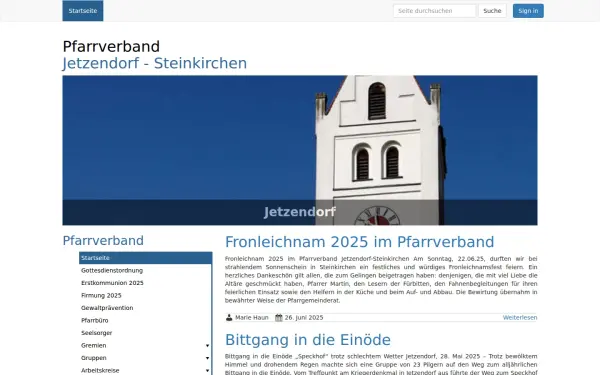This screenshot has width=600, height=375.
Task: Open the Gremien sidebar entry
Action: pos(94,345)
